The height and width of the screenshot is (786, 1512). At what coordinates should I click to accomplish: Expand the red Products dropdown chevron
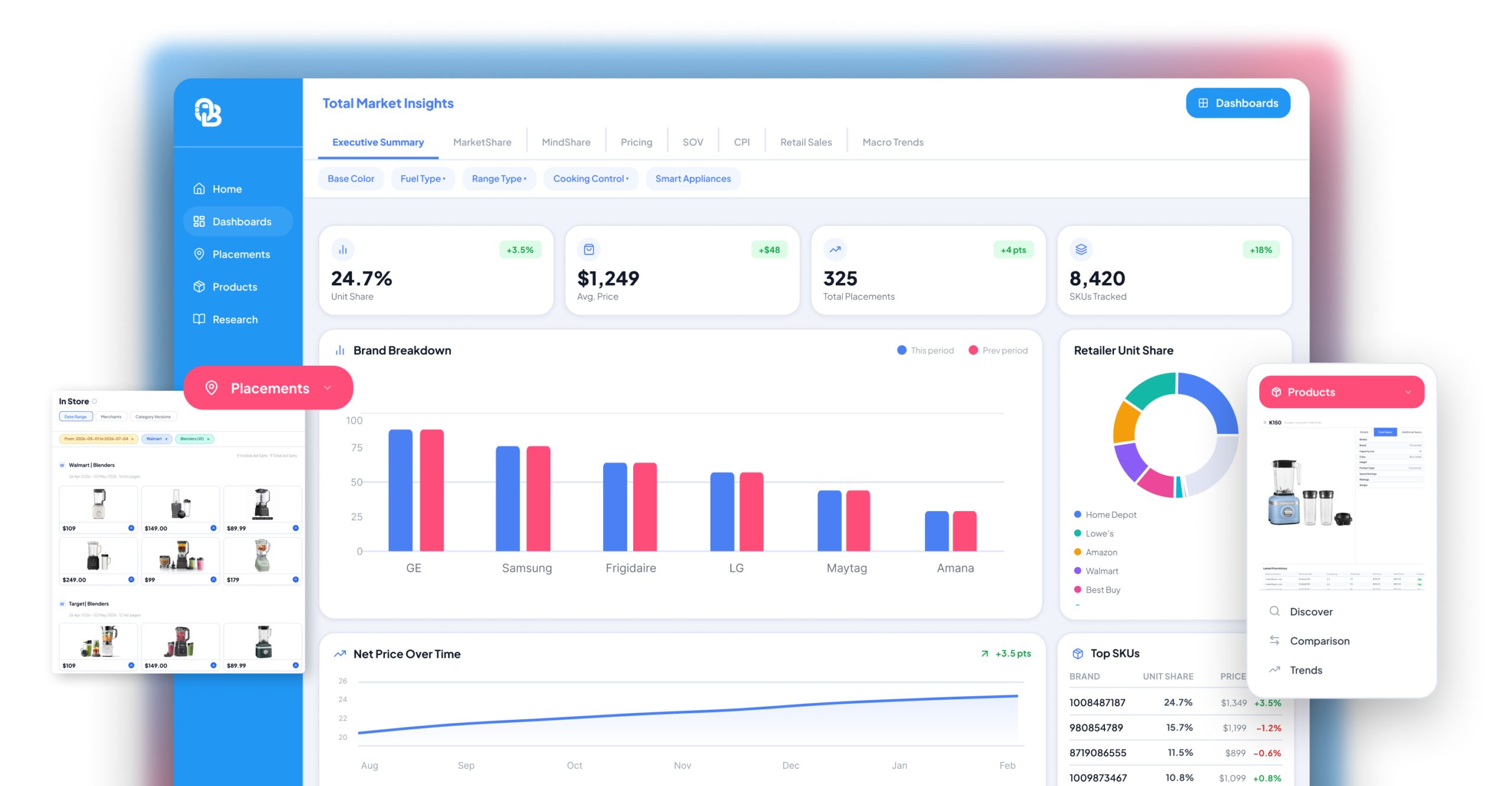(x=1408, y=392)
